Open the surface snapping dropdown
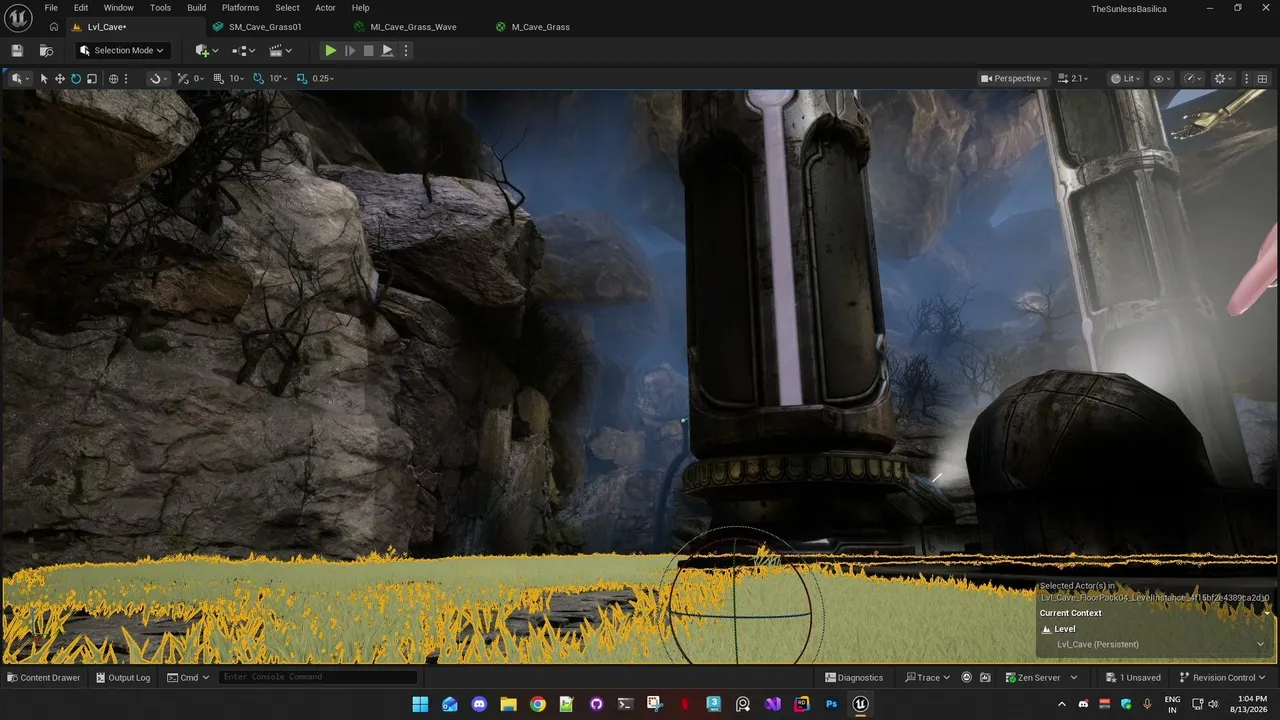This screenshot has width=1280, height=720. click(x=157, y=78)
